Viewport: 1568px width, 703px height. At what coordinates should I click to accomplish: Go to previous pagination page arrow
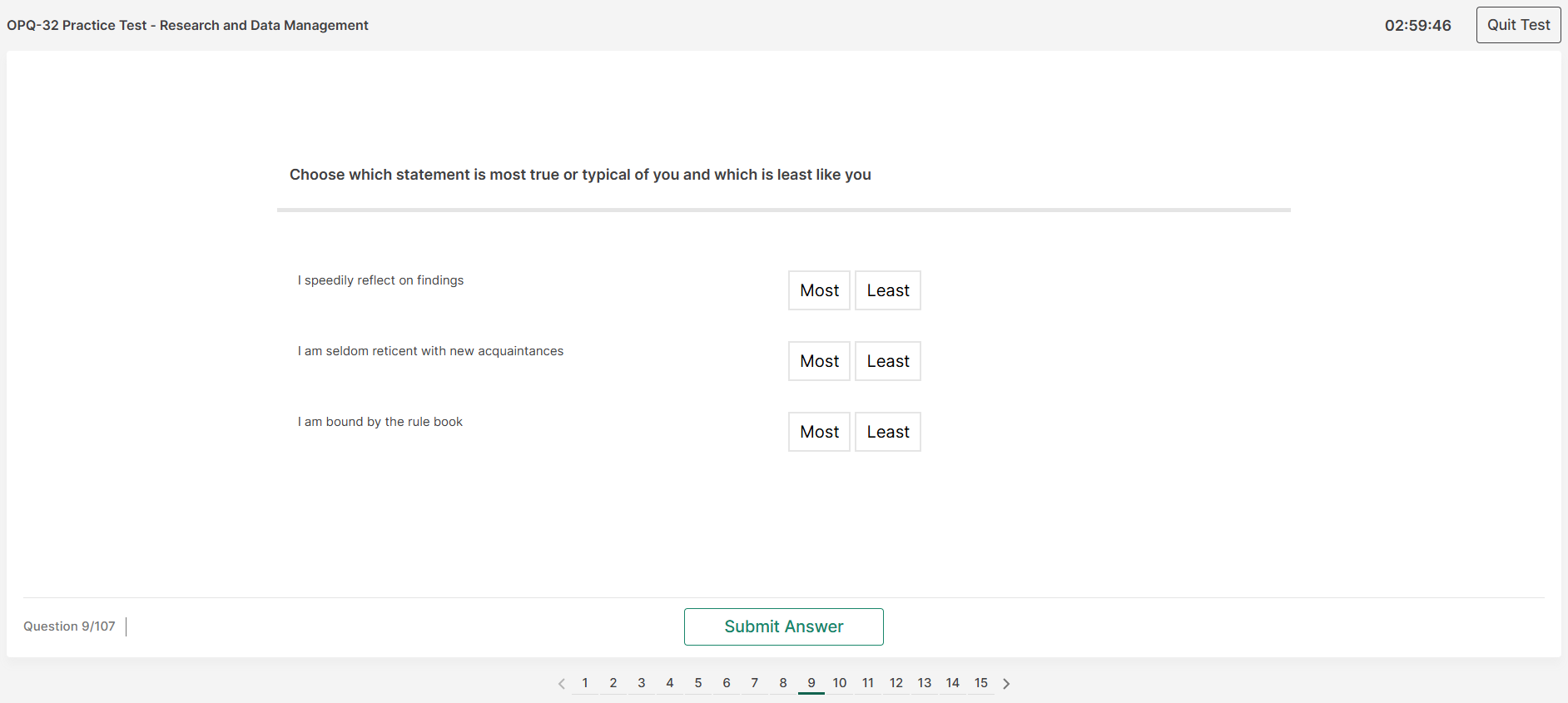[562, 684]
